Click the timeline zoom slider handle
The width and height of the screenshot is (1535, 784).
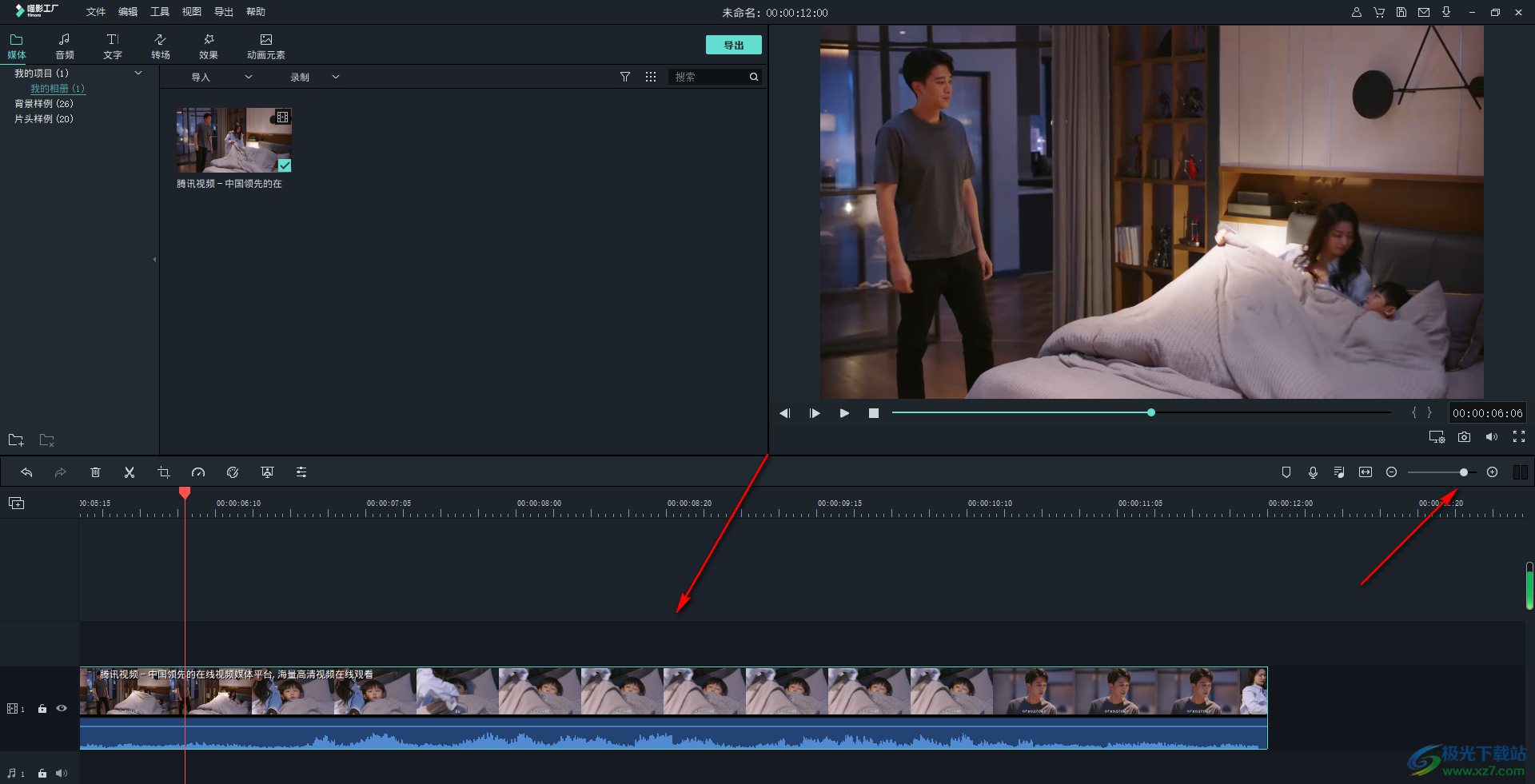click(x=1464, y=472)
